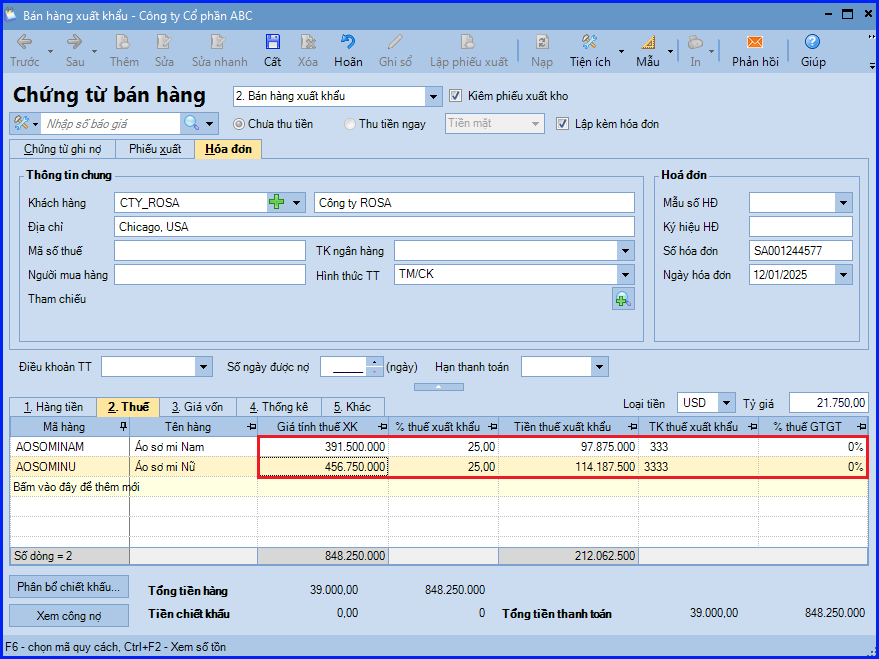Click Lập phiếu xuất toolbar icon

click(x=469, y=50)
